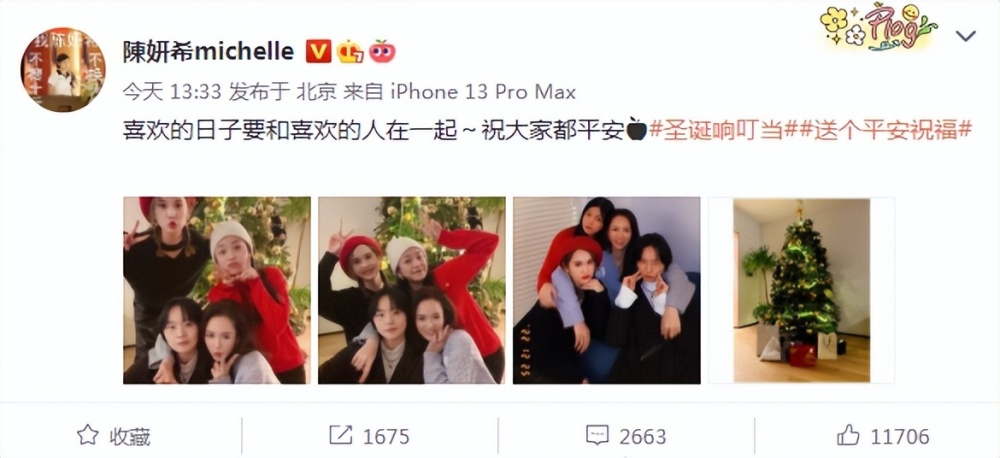Click the star icon to favorite post
The image size is (1000, 458).
tap(88, 435)
